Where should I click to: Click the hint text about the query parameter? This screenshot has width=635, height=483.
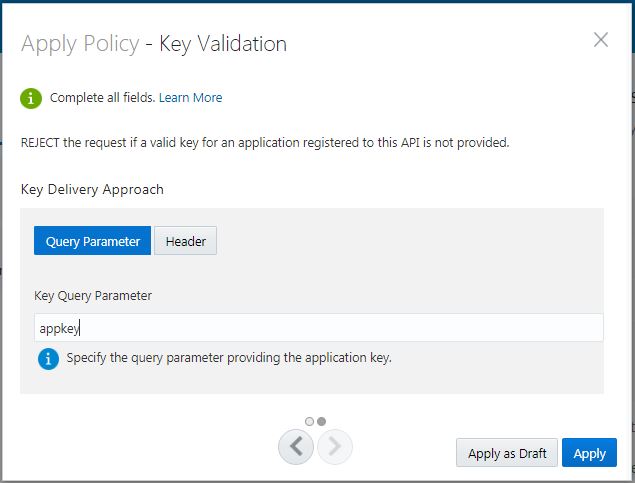point(229,358)
